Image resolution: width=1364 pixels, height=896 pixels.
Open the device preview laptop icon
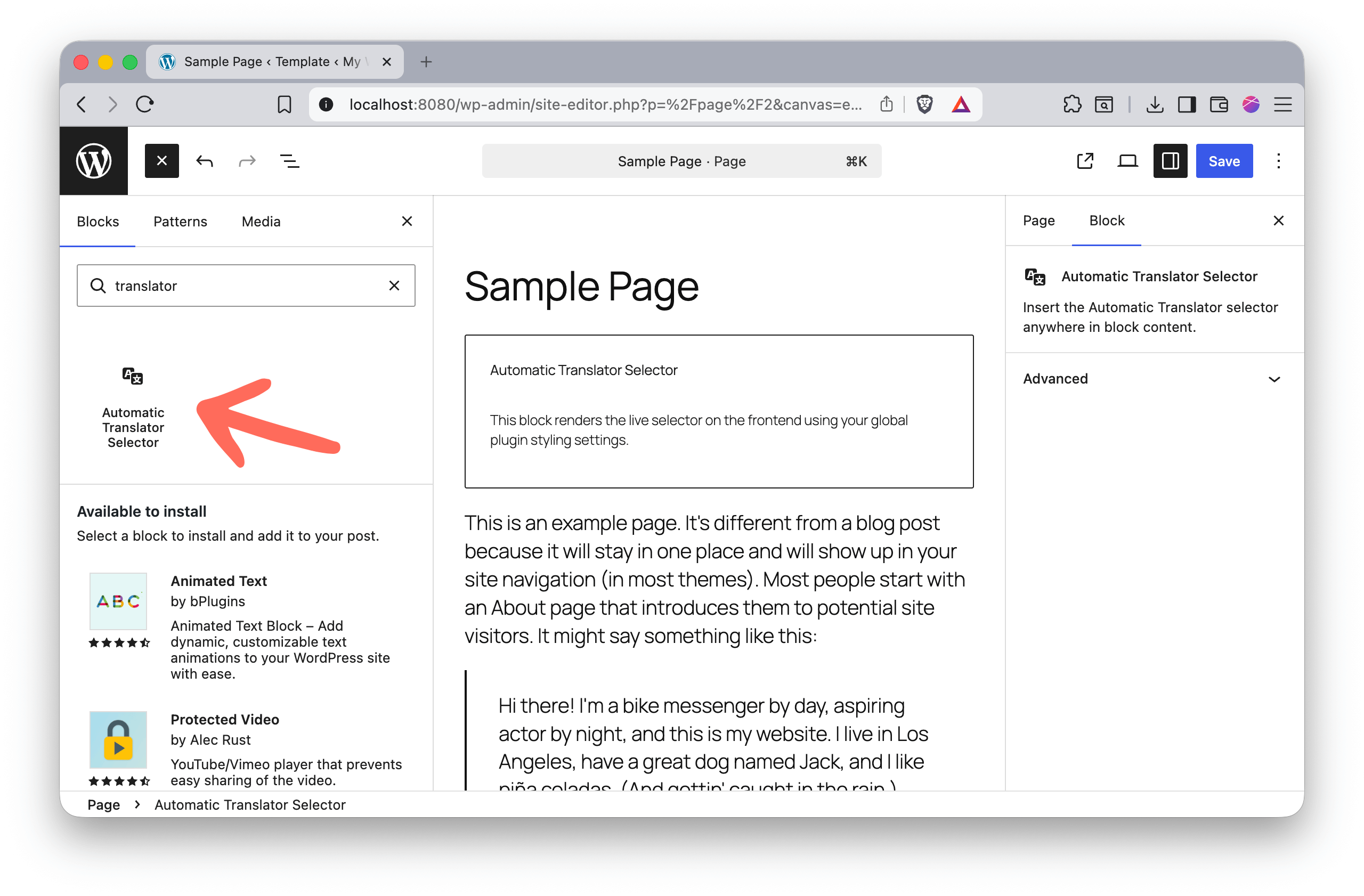(1127, 161)
